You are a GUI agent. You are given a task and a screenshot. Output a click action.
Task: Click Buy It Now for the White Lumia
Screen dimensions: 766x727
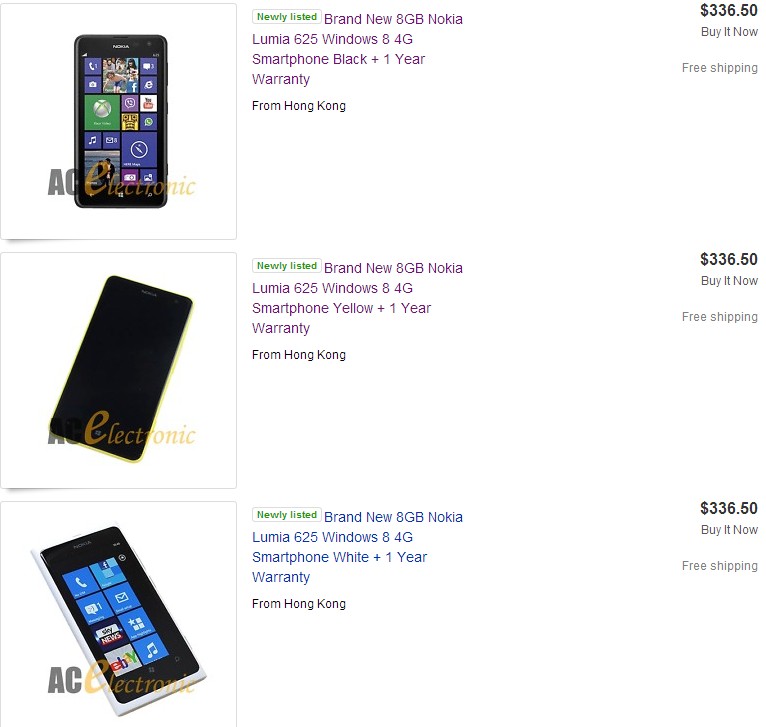pos(729,530)
